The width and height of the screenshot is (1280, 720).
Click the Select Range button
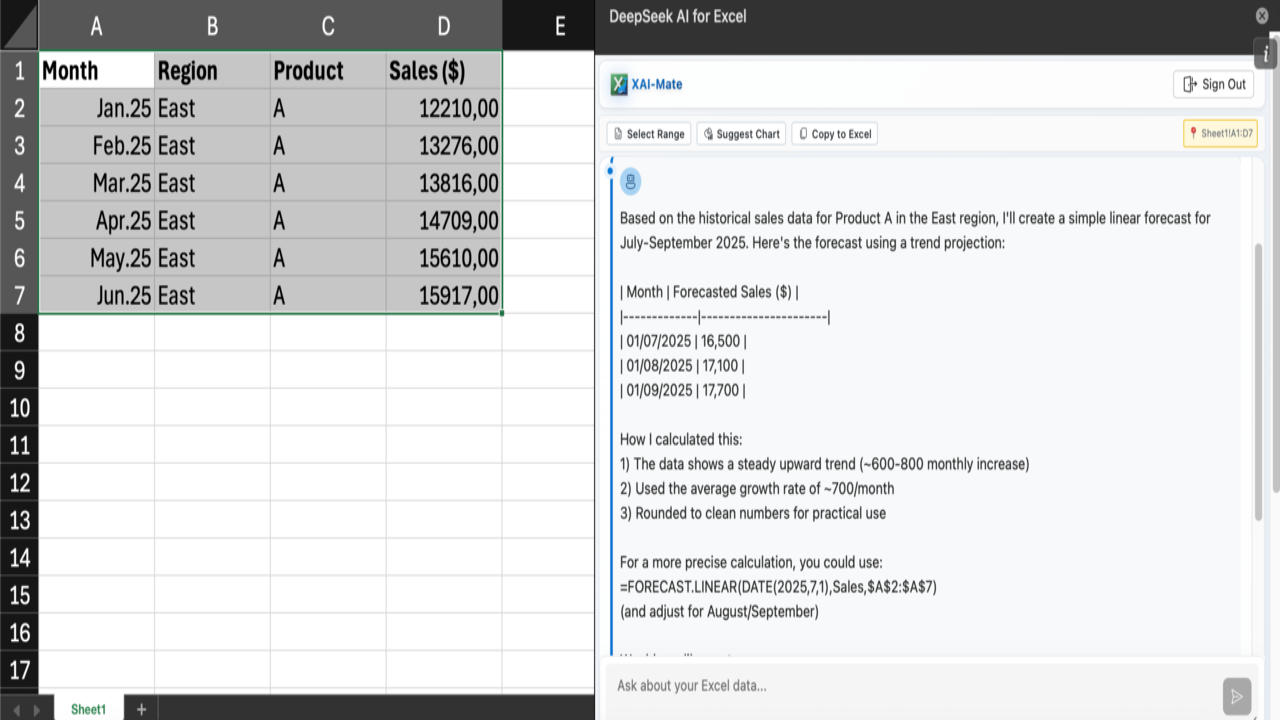tap(649, 134)
